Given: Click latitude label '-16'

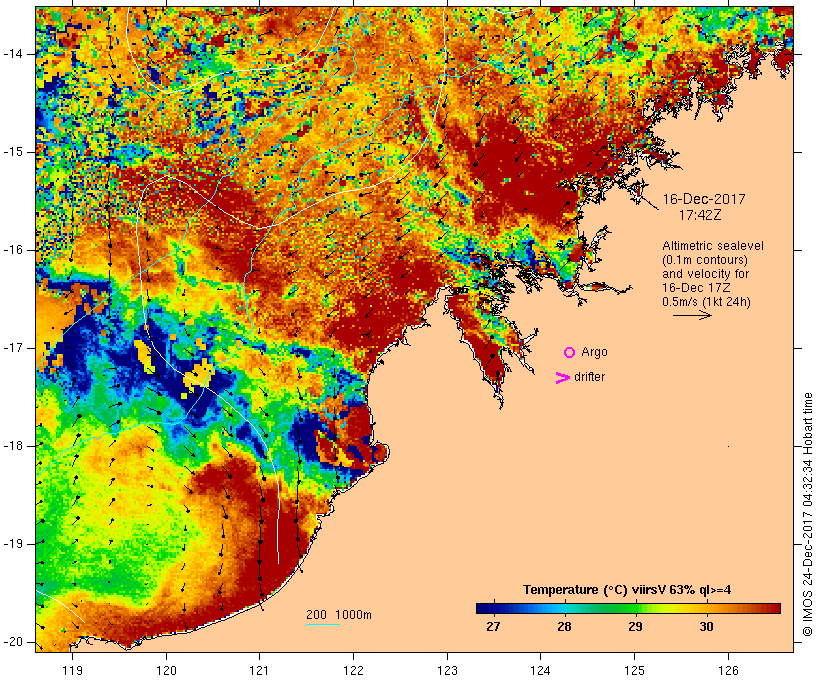Looking at the screenshot, I should point(12,250).
